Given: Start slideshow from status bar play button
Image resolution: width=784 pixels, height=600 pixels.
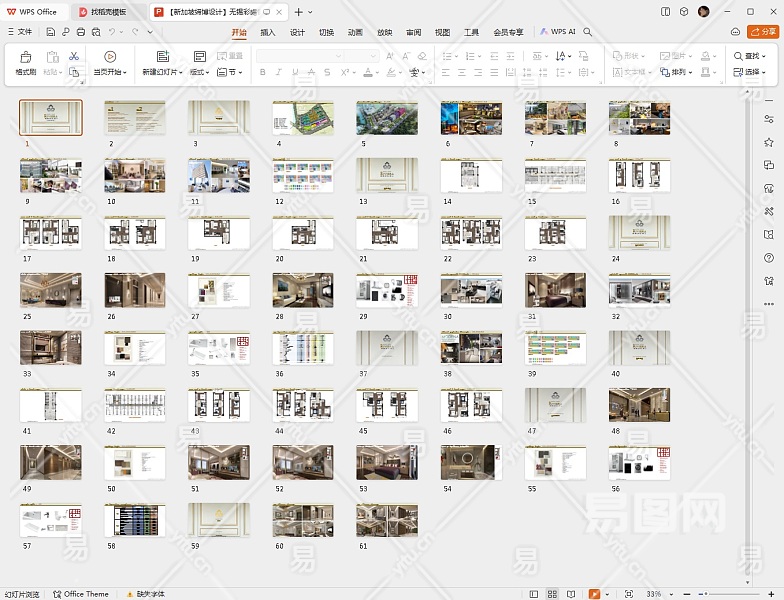Looking at the screenshot, I should pyautogui.click(x=594, y=594).
